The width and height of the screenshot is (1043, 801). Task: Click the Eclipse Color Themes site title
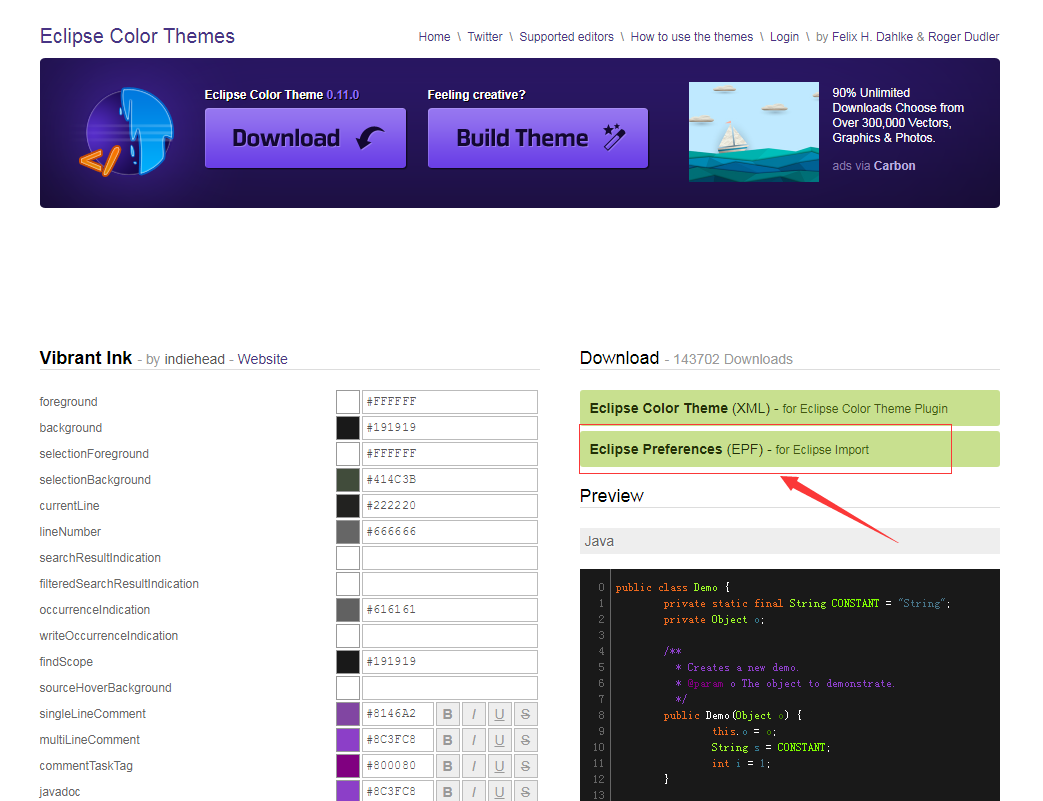click(137, 36)
